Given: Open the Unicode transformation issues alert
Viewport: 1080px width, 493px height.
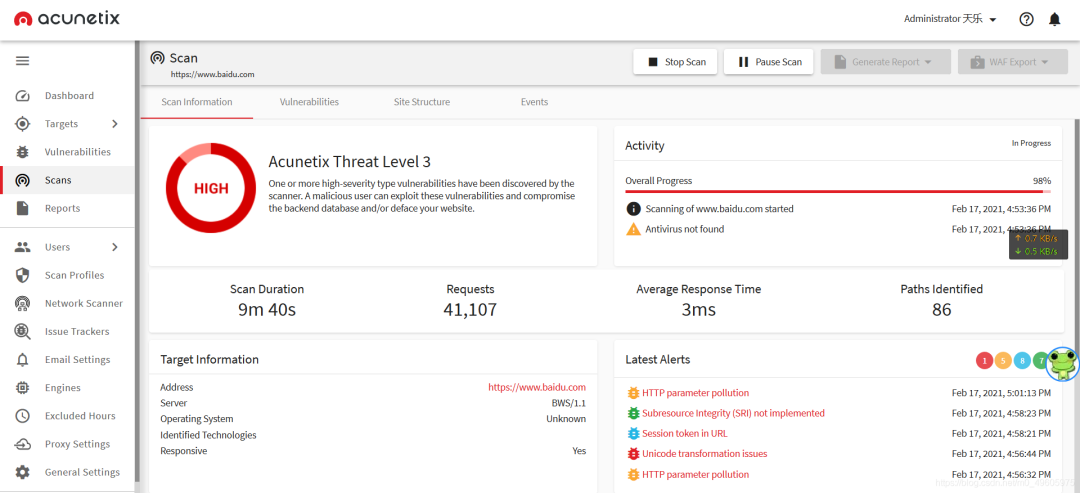Looking at the screenshot, I should coord(705,454).
